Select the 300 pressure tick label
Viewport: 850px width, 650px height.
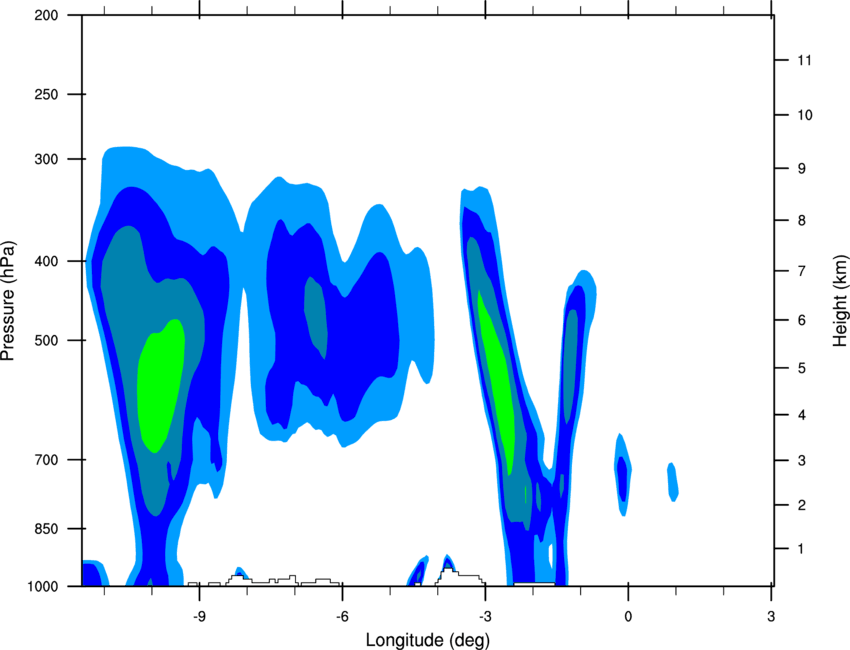(46, 159)
